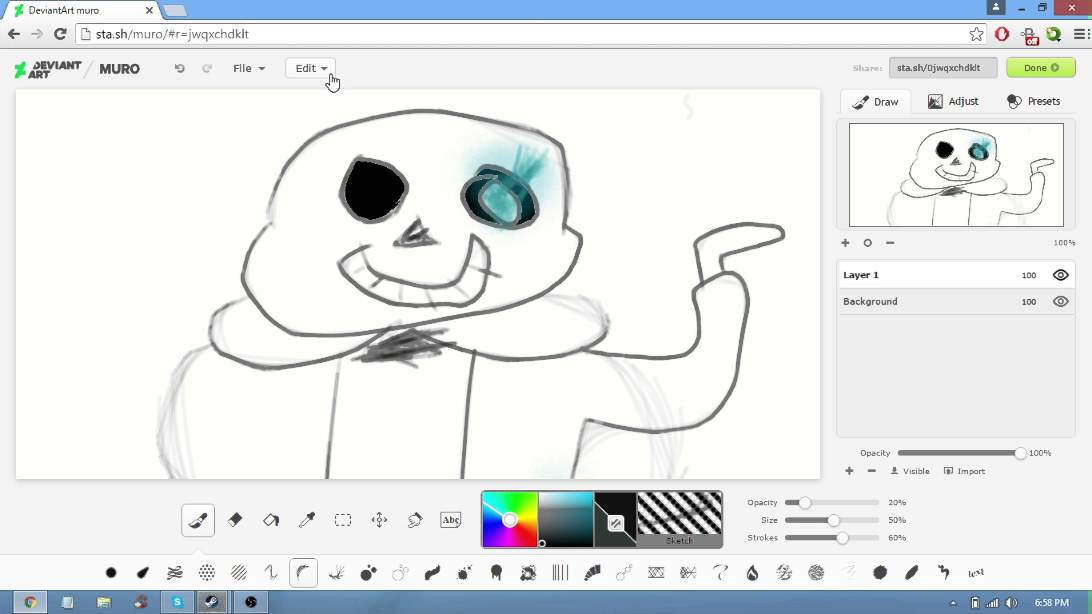Select the Eyedropper color picker tool
This screenshot has height=614, width=1092.
pyautogui.click(x=307, y=519)
